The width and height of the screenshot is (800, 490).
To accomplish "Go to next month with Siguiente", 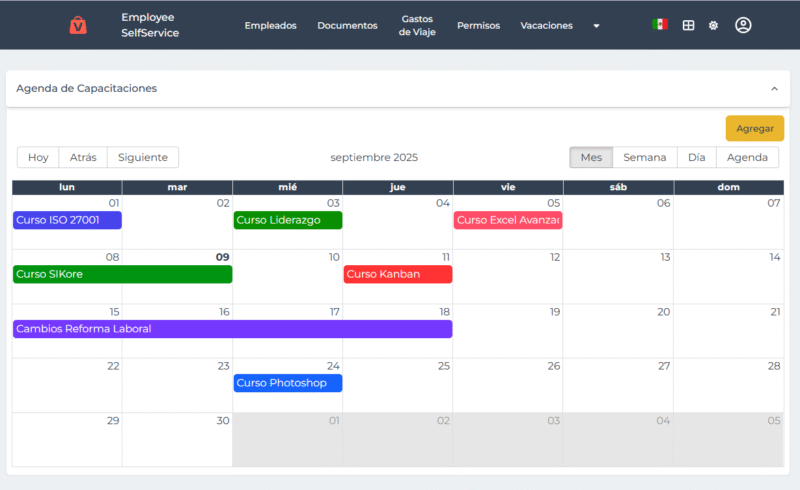I will pos(143,157).
